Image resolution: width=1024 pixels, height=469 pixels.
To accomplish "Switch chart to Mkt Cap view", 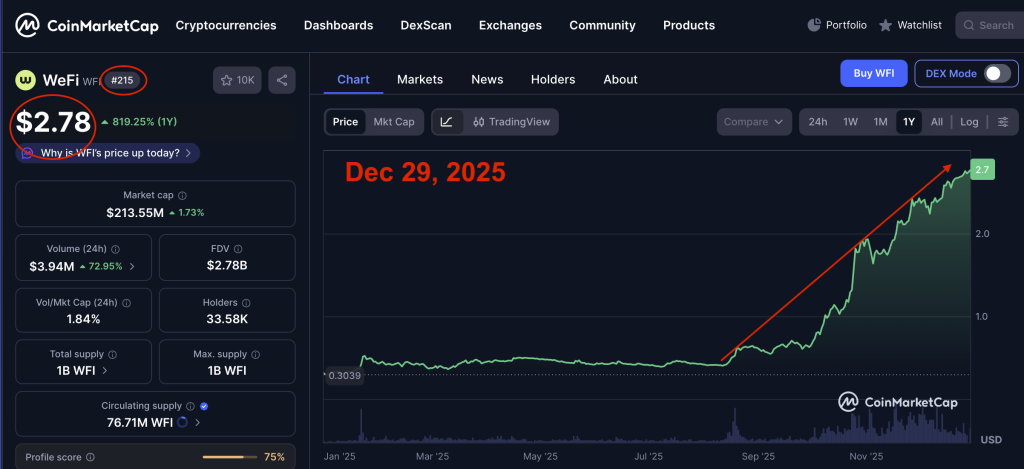I will [x=393, y=122].
